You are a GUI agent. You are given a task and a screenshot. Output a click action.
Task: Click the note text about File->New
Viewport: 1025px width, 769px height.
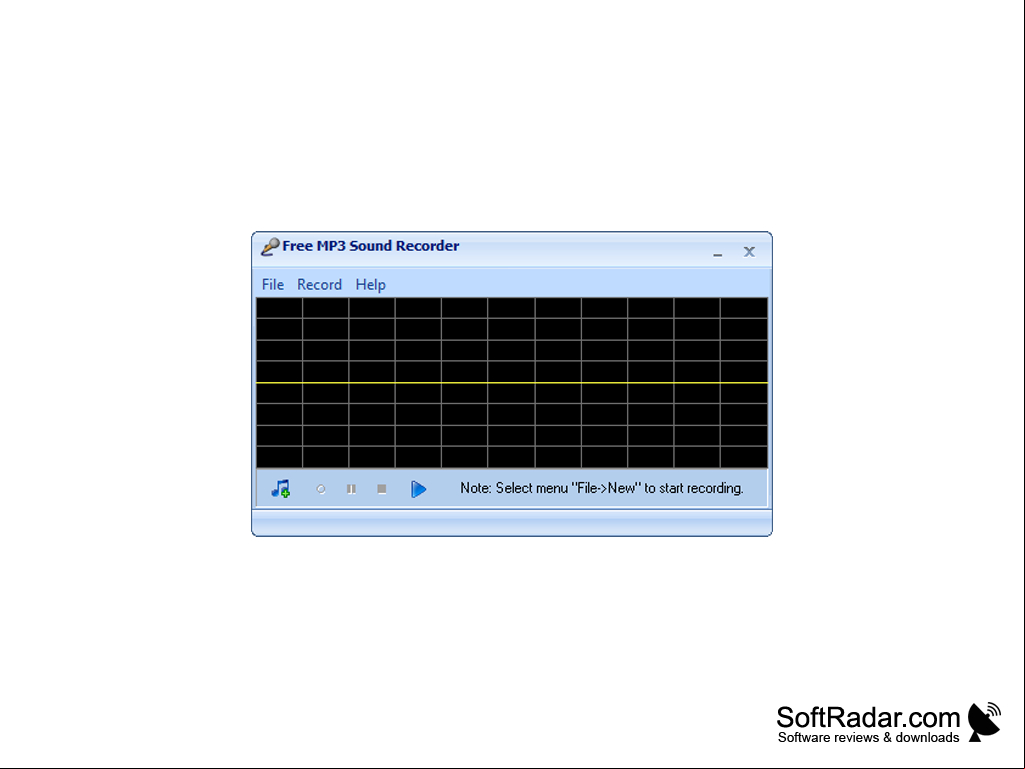tap(601, 488)
